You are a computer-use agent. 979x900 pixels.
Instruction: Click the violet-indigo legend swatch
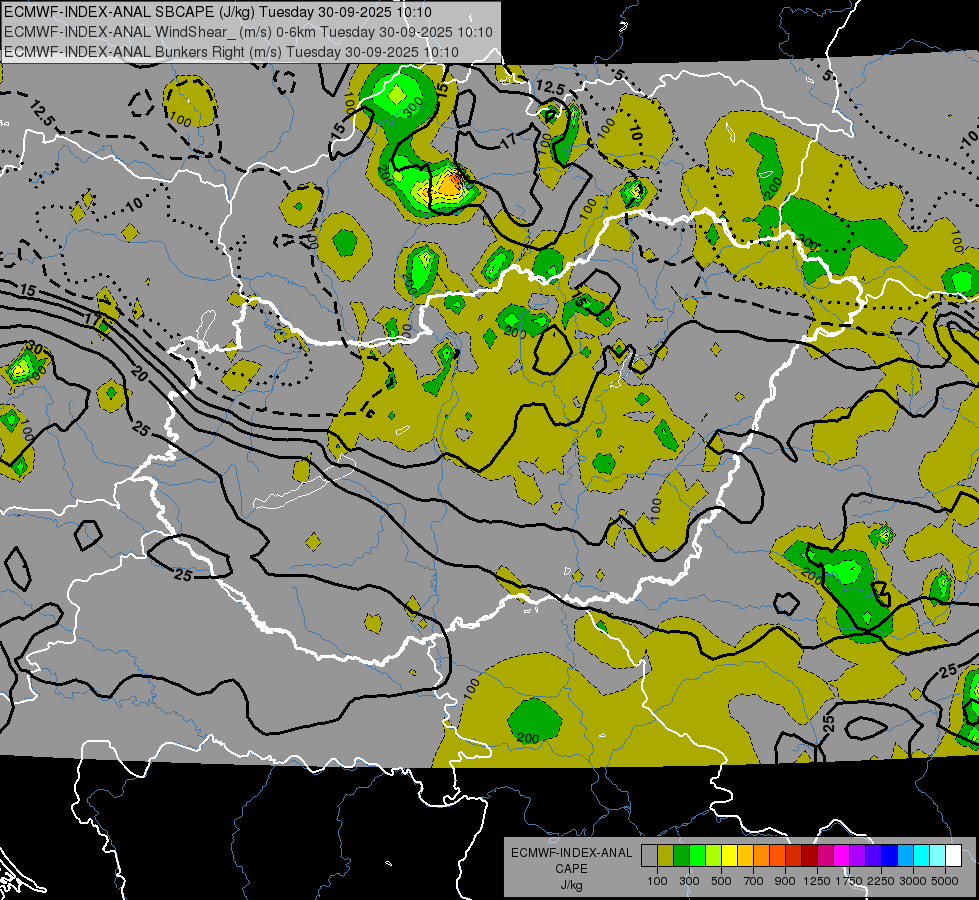click(873, 856)
